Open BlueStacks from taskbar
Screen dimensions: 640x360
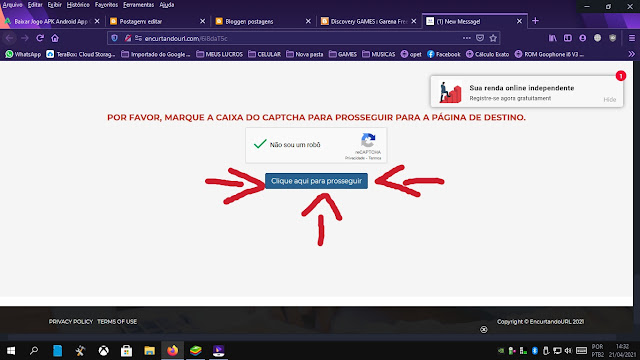click(x=196, y=351)
